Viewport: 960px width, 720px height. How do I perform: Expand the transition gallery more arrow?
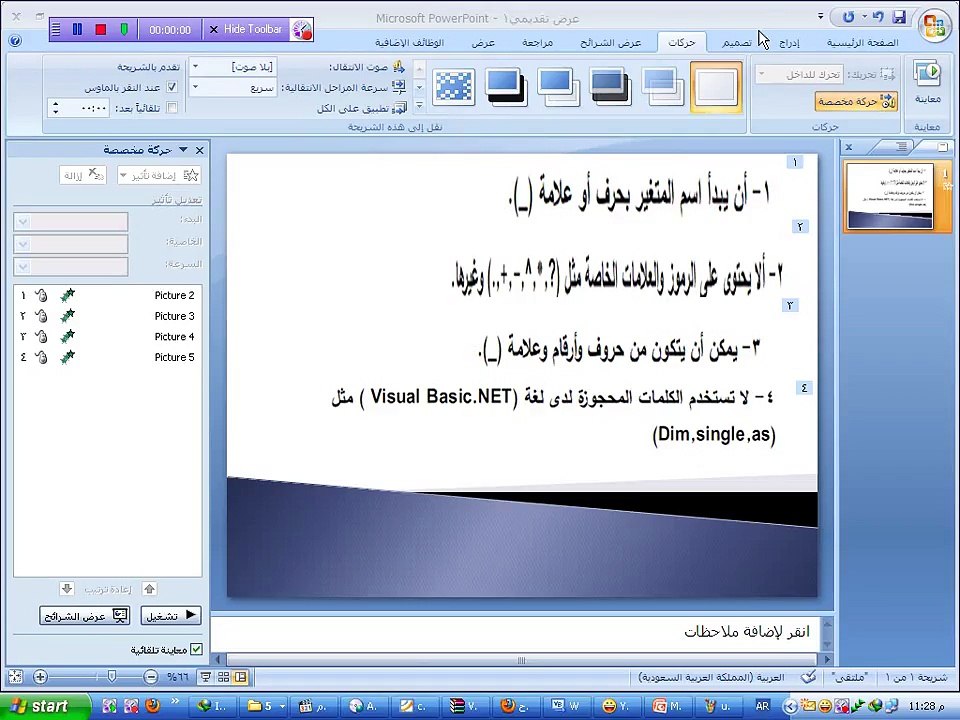pyautogui.click(x=419, y=106)
